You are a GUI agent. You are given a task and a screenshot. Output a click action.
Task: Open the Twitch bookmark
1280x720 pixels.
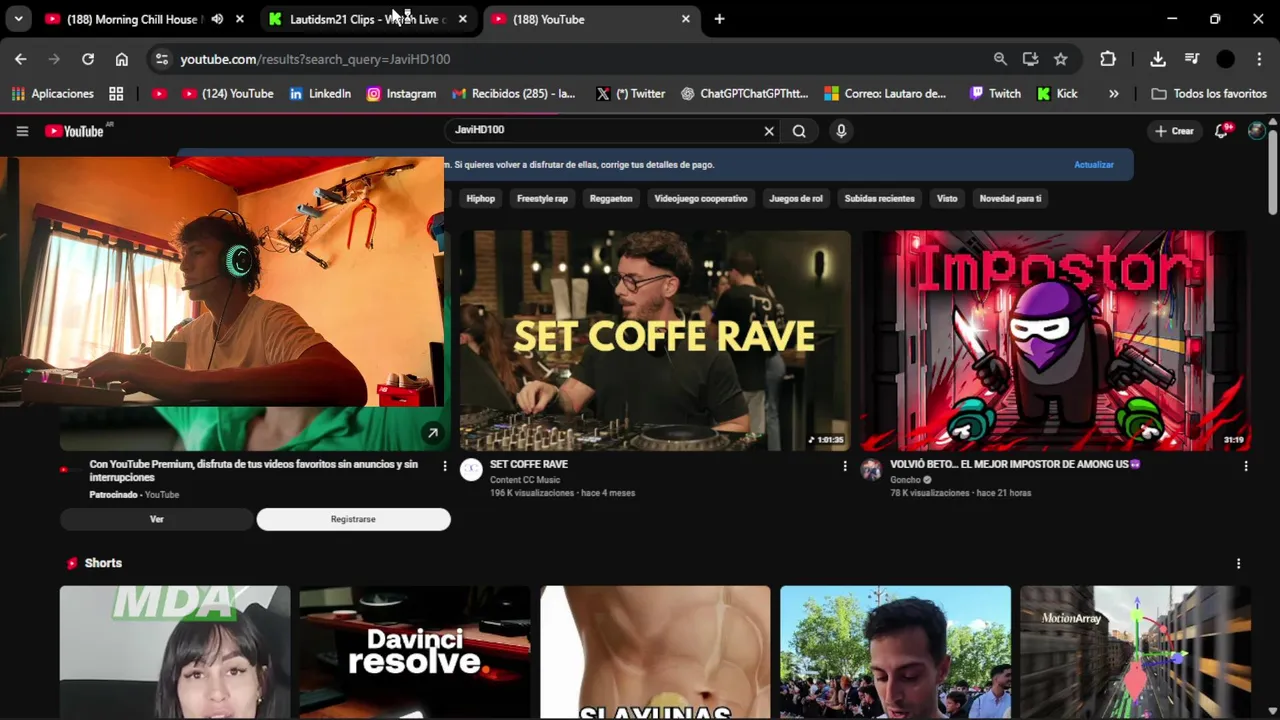pyautogui.click(x=995, y=94)
